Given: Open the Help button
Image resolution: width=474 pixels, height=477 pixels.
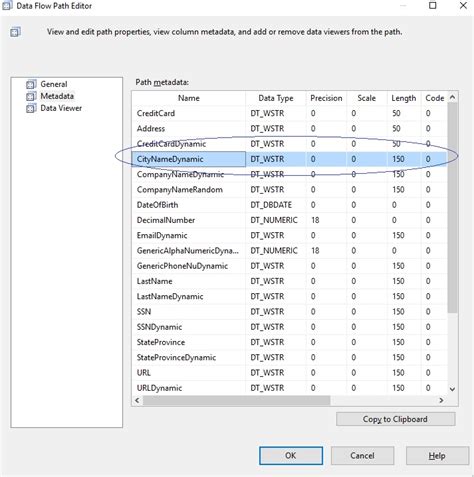Looking at the screenshot, I should 437,456.
